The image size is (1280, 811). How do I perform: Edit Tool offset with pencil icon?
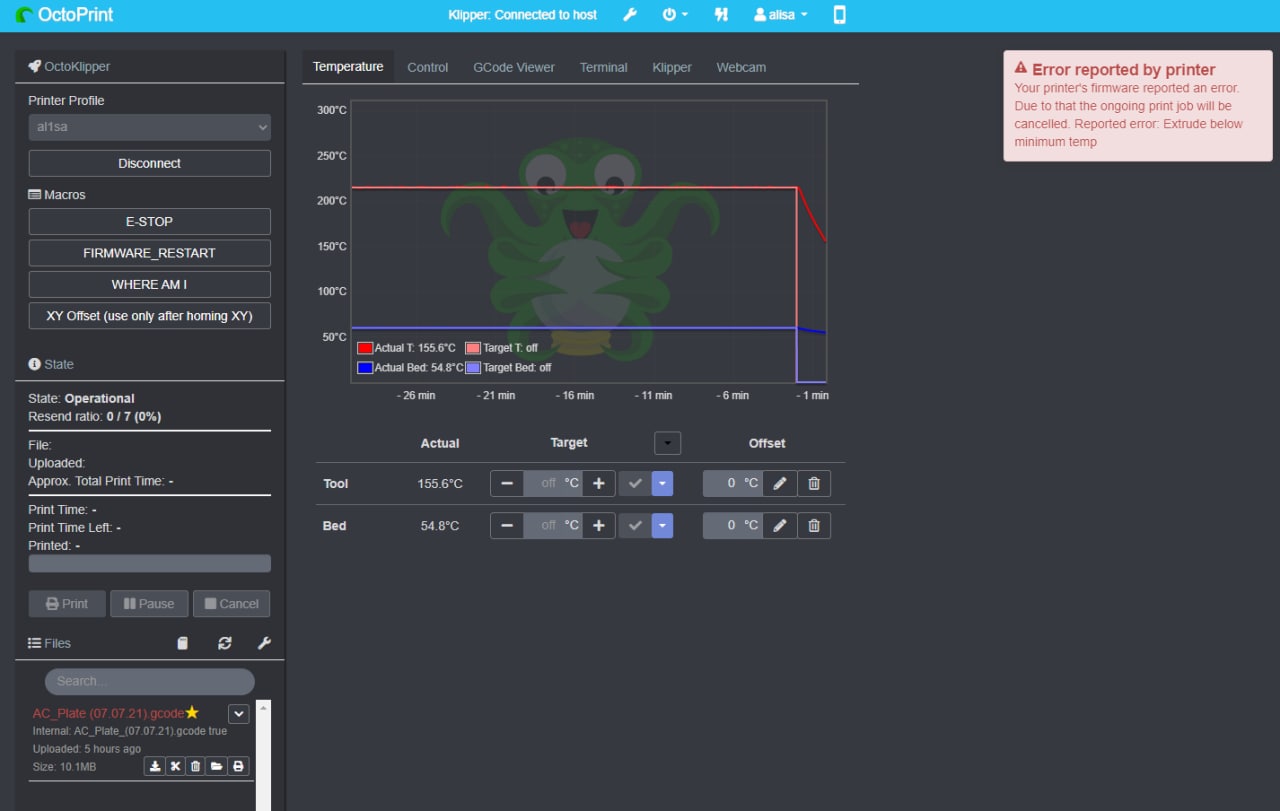coord(781,484)
